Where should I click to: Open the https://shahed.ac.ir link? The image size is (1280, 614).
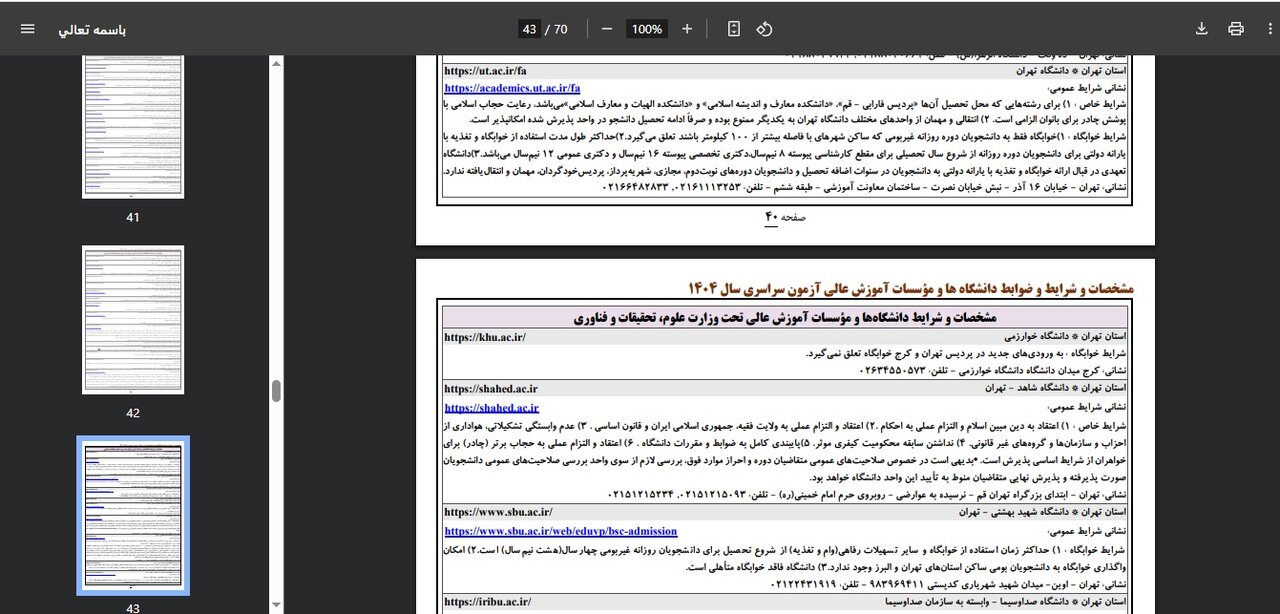pyautogui.click(x=492, y=407)
